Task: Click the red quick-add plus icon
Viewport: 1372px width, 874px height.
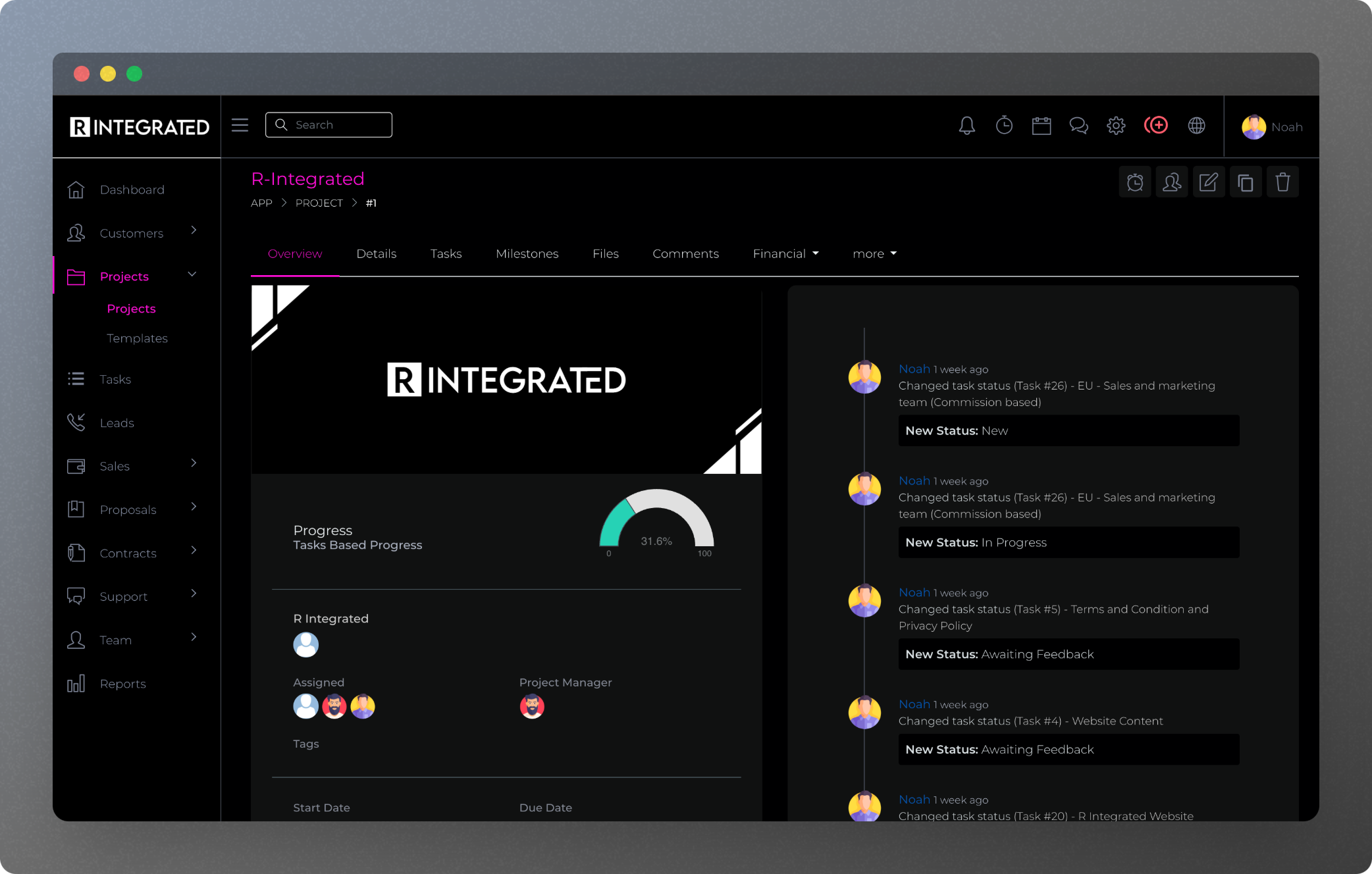Action: (1156, 125)
